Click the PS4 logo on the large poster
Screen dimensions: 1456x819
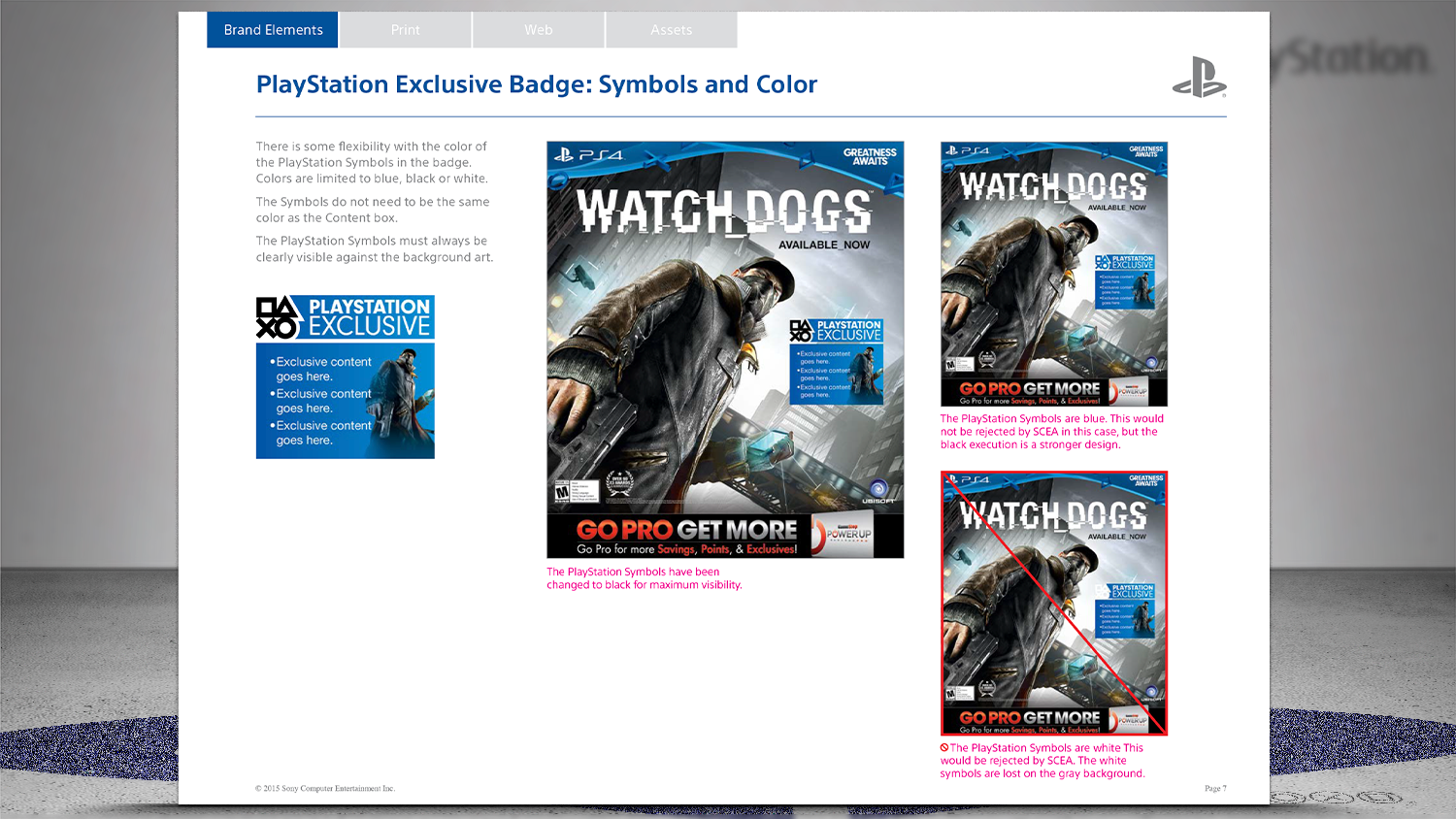tap(588, 154)
